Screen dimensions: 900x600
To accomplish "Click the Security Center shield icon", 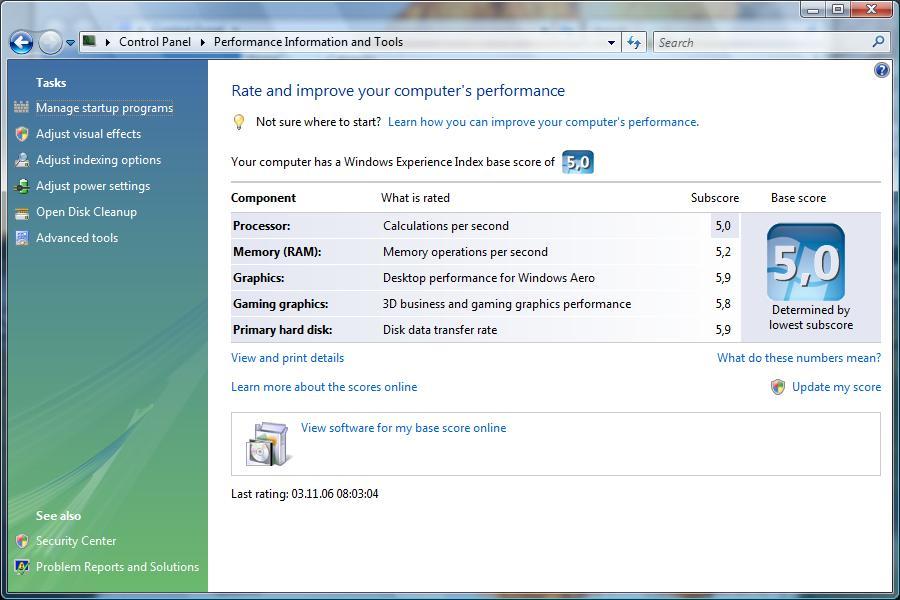I will coord(22,541).
